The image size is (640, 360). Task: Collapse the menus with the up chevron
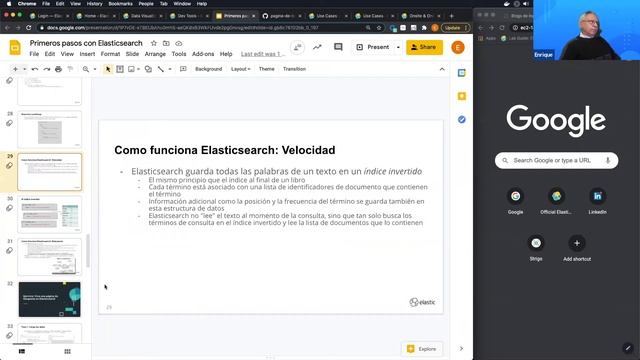(442, 69)
